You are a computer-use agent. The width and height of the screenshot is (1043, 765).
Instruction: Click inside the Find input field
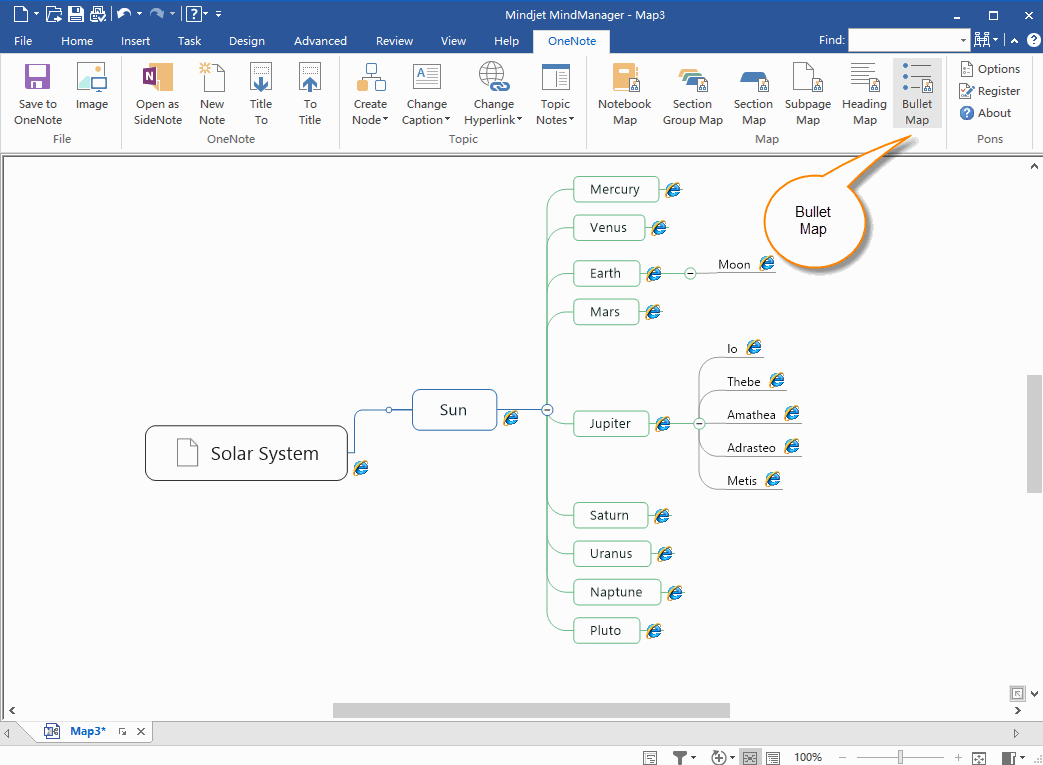pos(903,41)
